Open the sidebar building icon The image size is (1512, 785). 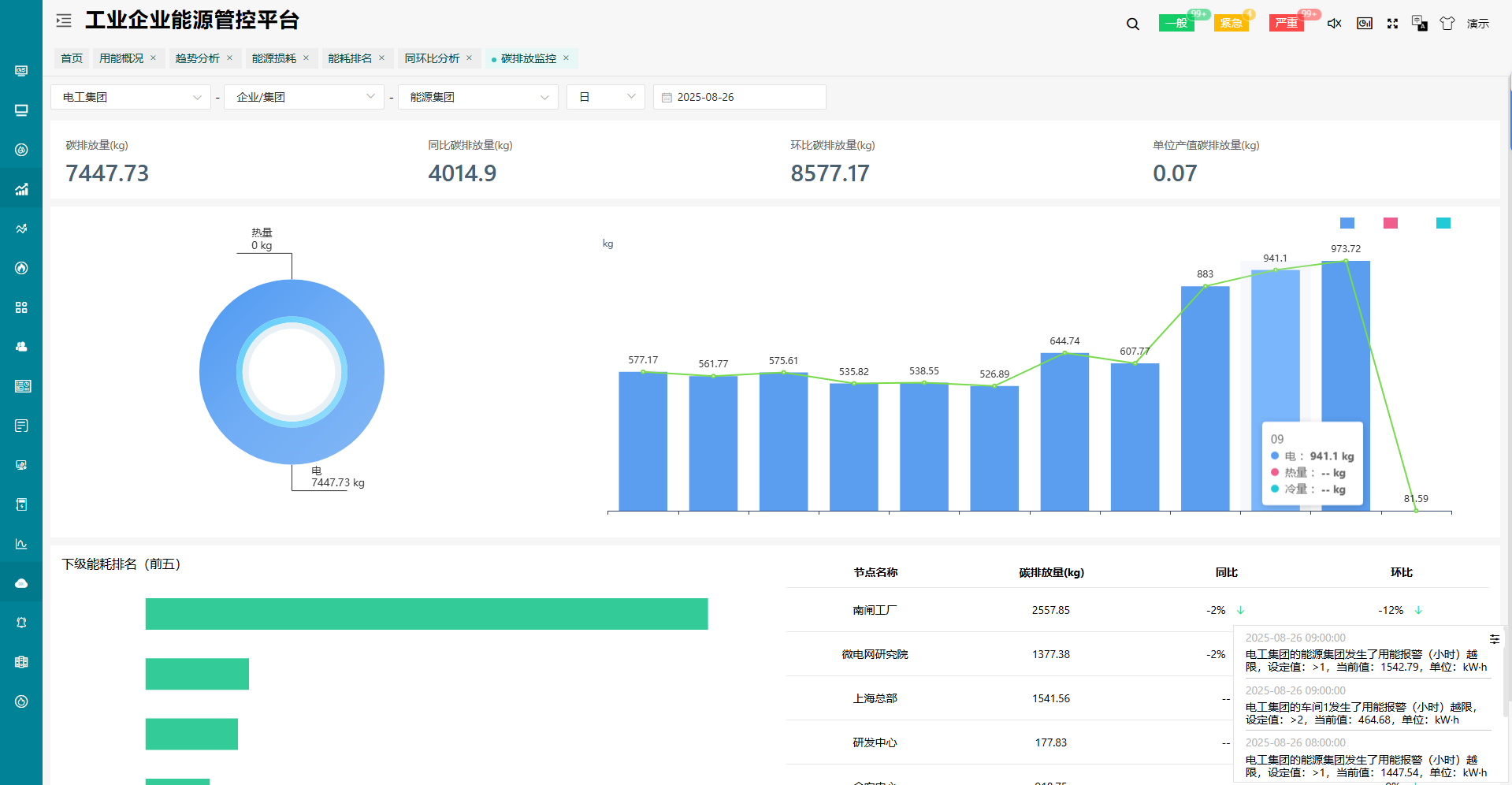[x=21, y=662]
